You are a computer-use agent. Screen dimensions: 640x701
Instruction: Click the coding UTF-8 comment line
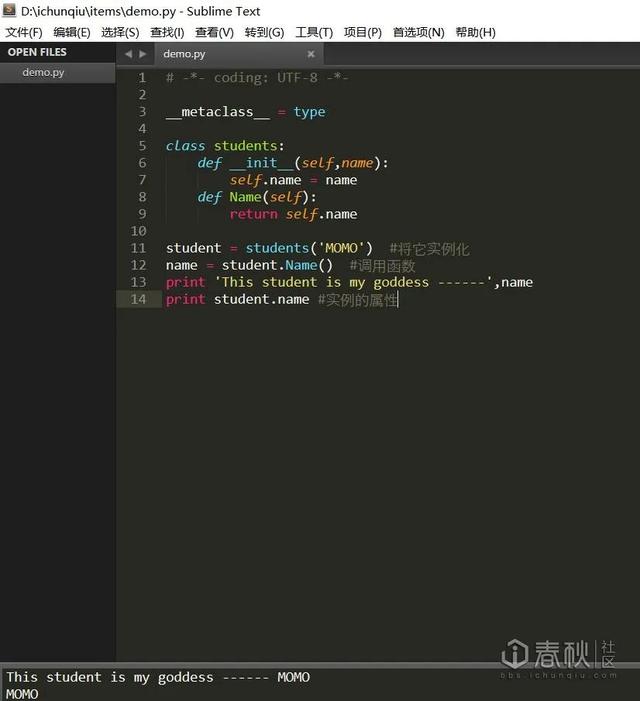[257, 78]
